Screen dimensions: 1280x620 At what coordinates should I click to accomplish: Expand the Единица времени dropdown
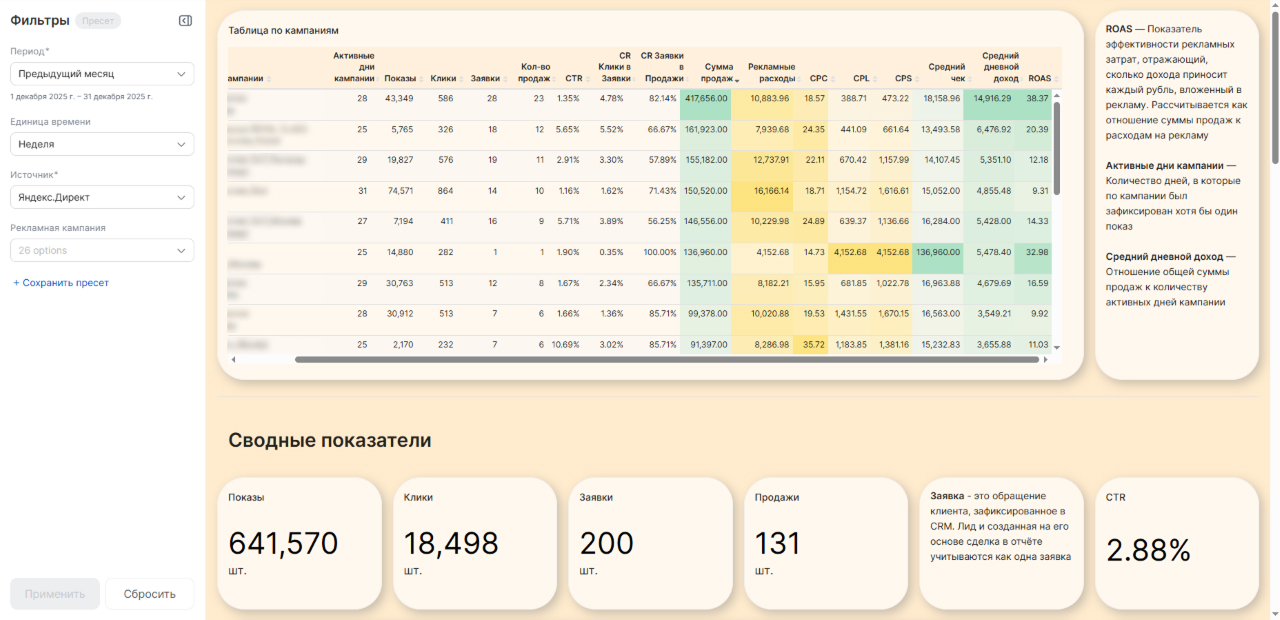(x=102, y=144)
